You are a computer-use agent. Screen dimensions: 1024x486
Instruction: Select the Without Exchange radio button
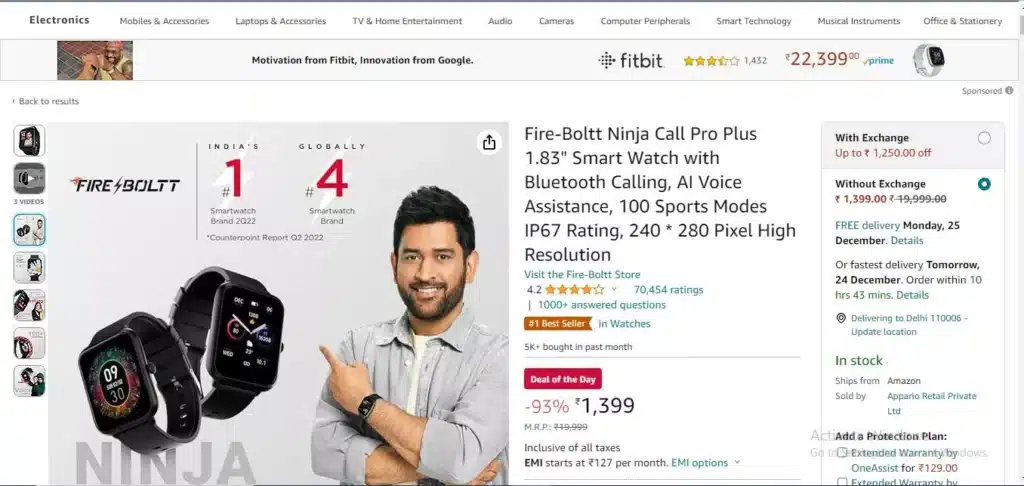pyautogui.click(x=984, y=184)
